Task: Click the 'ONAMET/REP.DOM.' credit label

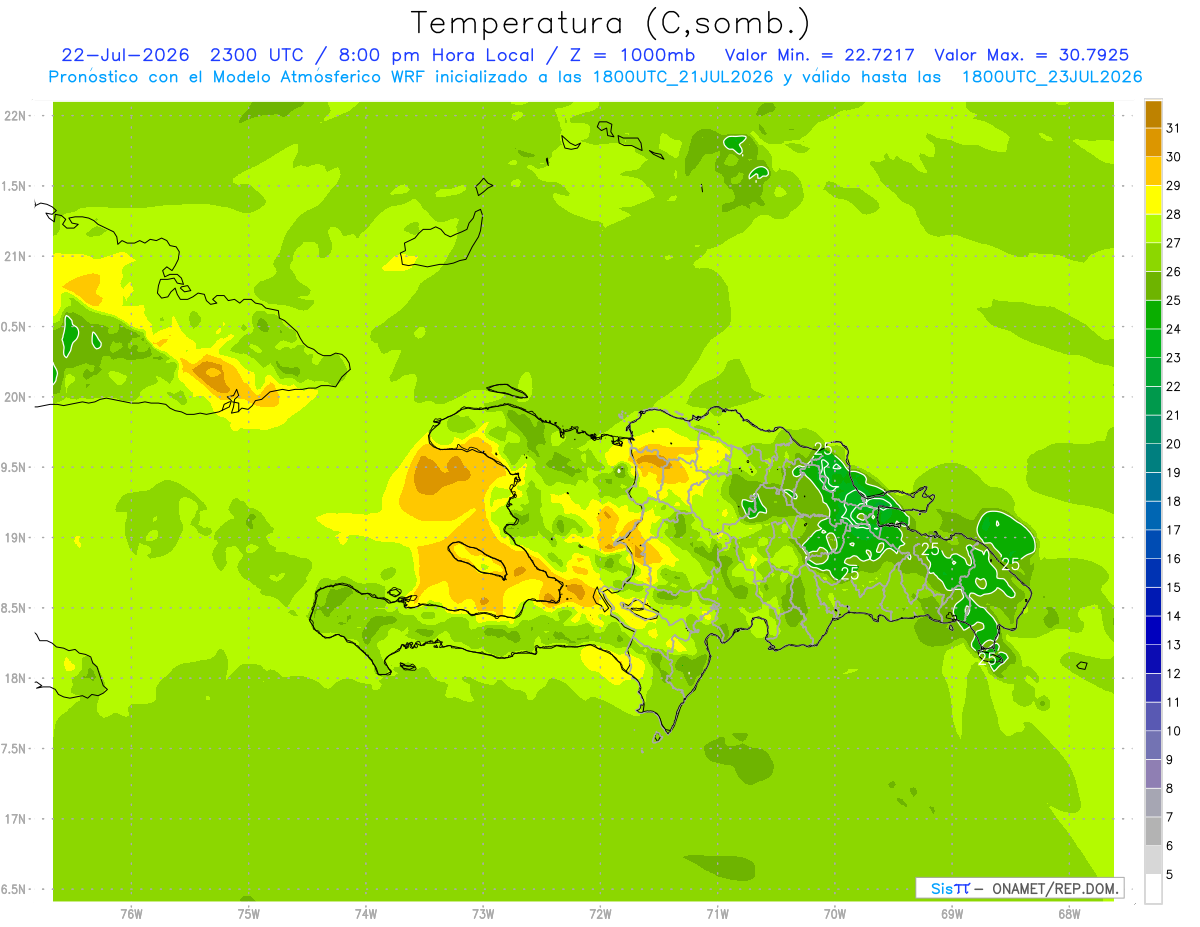Action: [x=1056, y=888]
